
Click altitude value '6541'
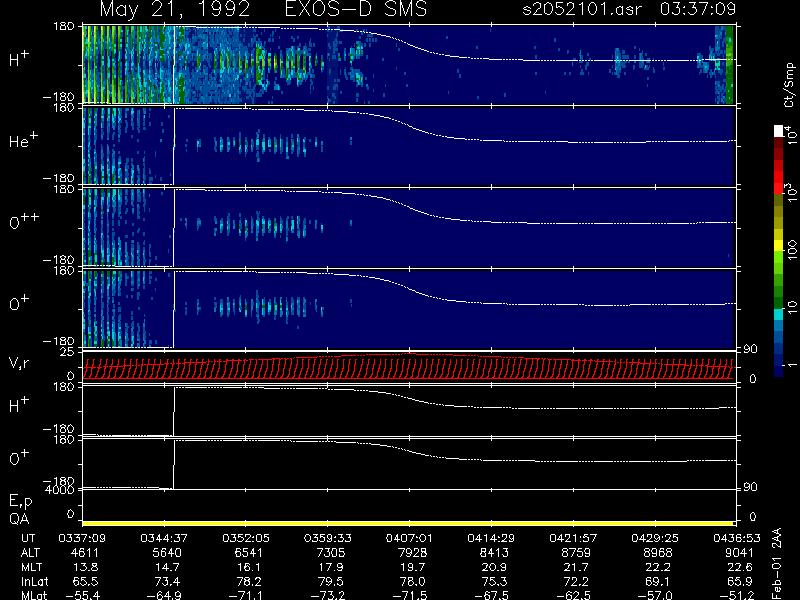click(x=248, y=553)
